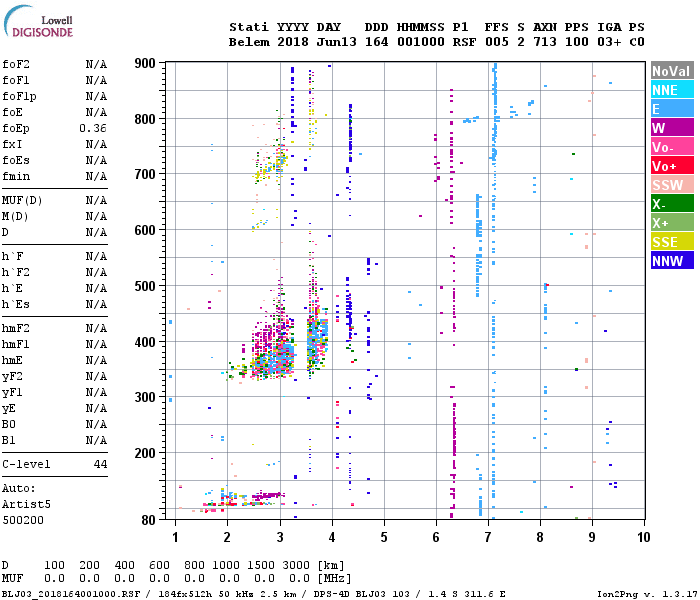Image resolution: width=700 pixels, height=600 pixels.
Task: Click the foEs parameter label
Action: pos(16,160)
